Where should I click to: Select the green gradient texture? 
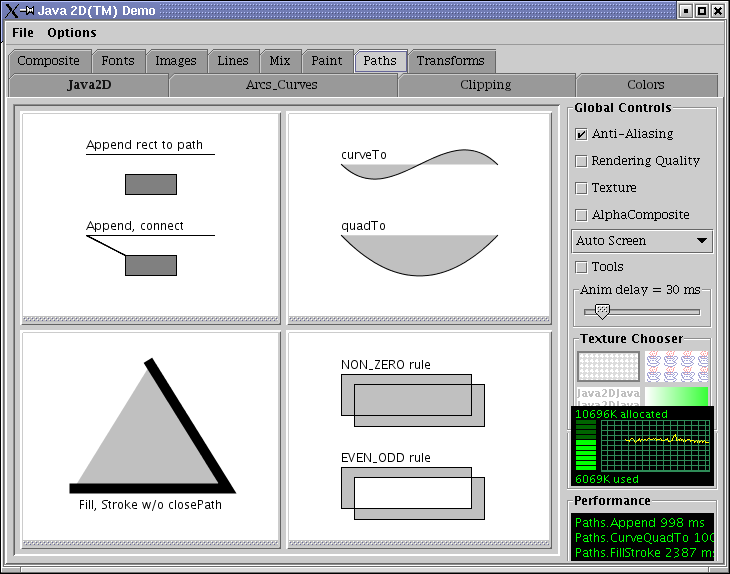pos(676,395)
